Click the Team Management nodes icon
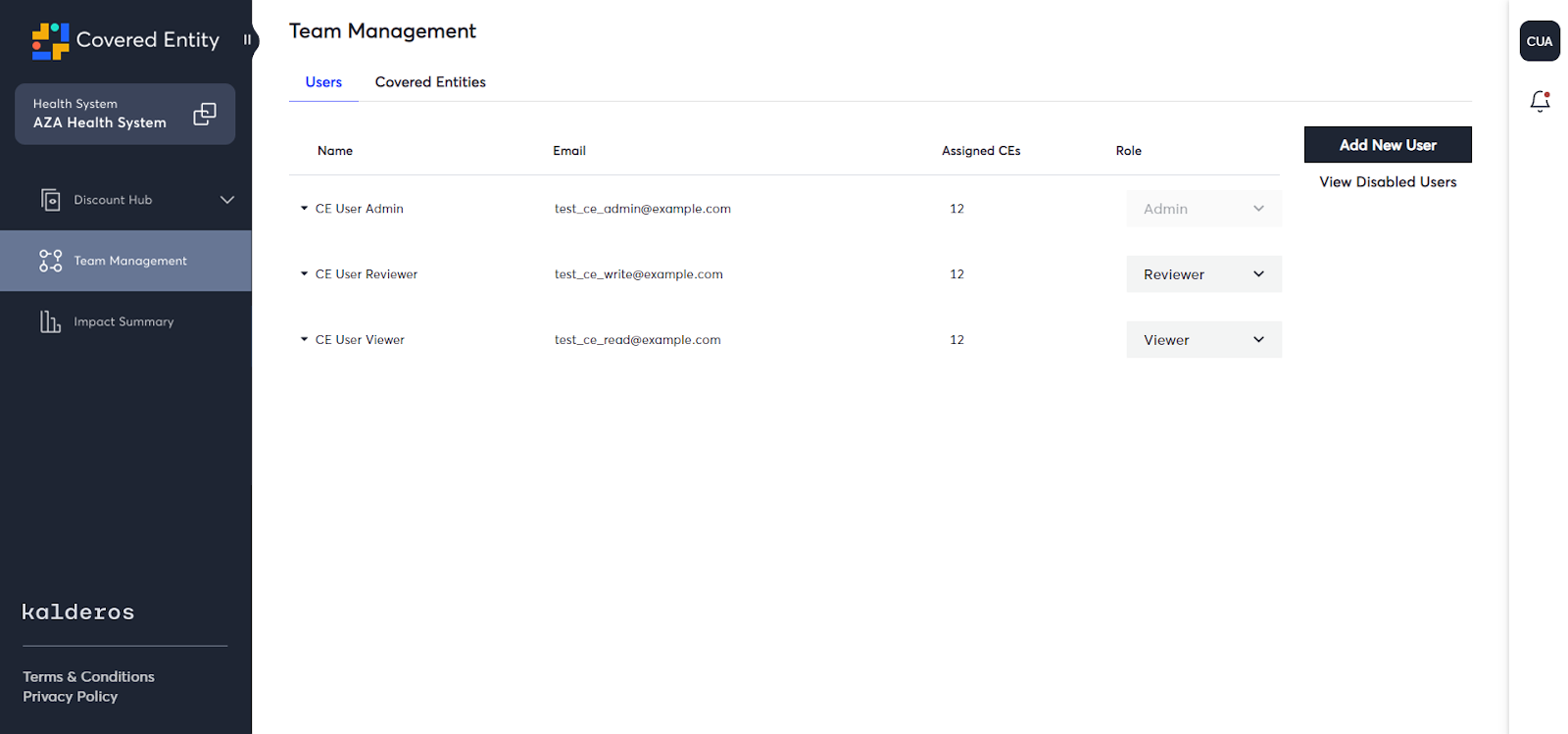This screenshot has width=1568, height=734. pyautogui.click(x=50, y=261)
